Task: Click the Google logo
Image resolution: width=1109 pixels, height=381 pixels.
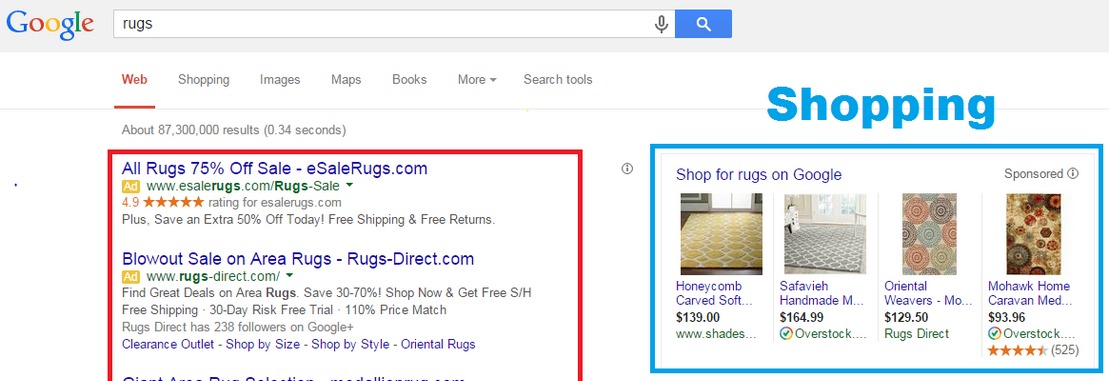Action: point(50,25)
